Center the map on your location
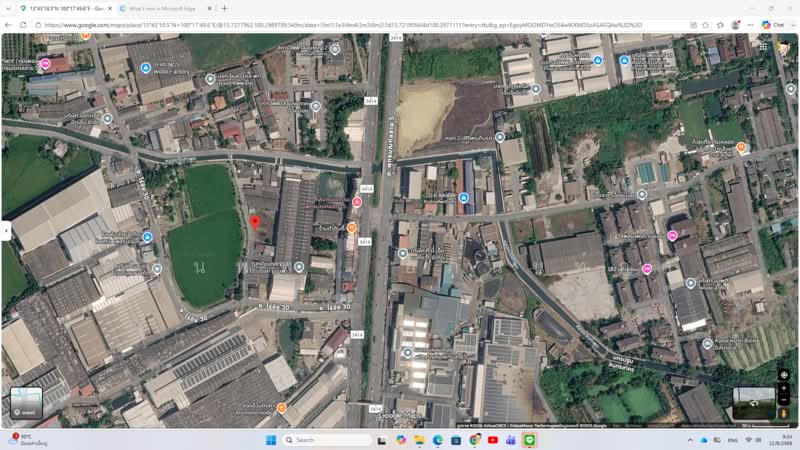This screenshot has width=800, height=450. pyautogui.click(x=784, y=375)
